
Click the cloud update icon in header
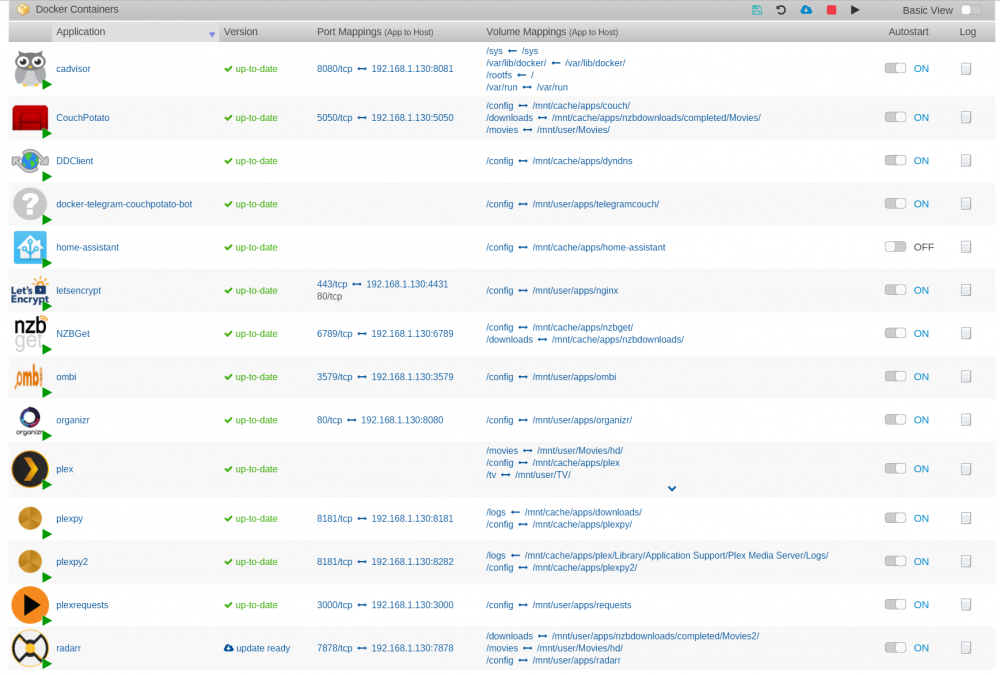(x=806, y=10)
